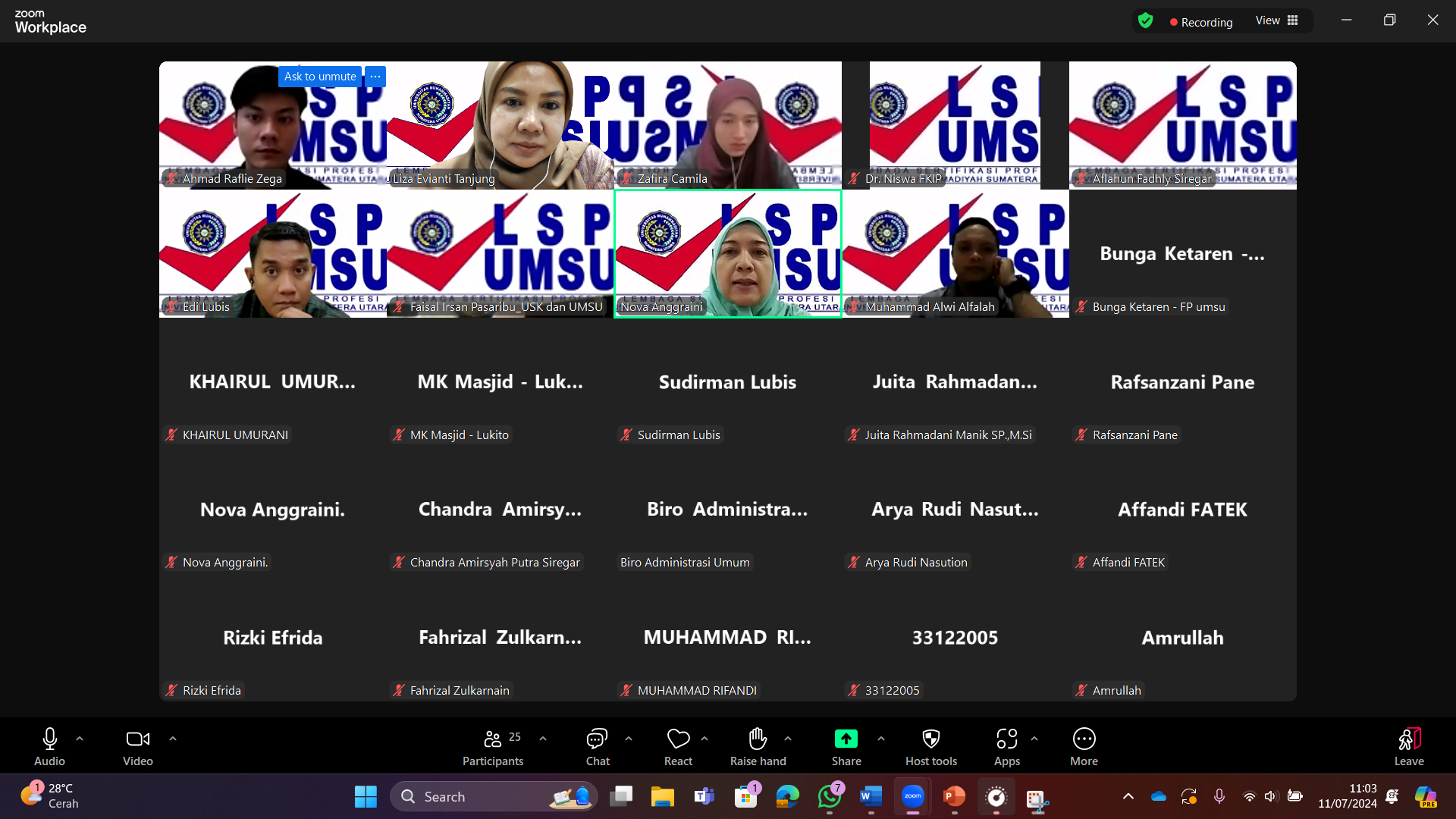Click the taskbar Search box

pyautogui.click(x=494, y=796)
